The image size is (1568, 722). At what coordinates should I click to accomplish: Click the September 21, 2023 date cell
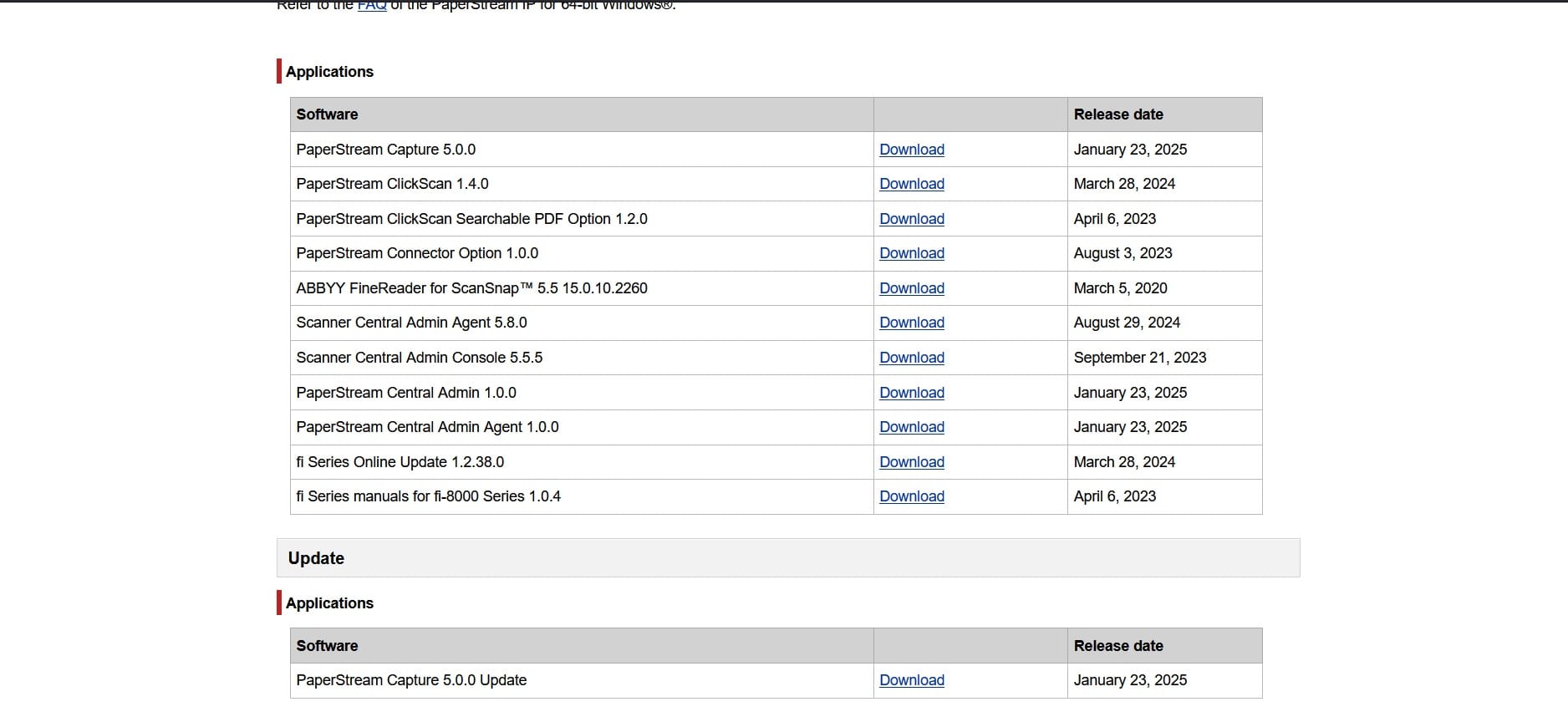[x=1139, y=358]
